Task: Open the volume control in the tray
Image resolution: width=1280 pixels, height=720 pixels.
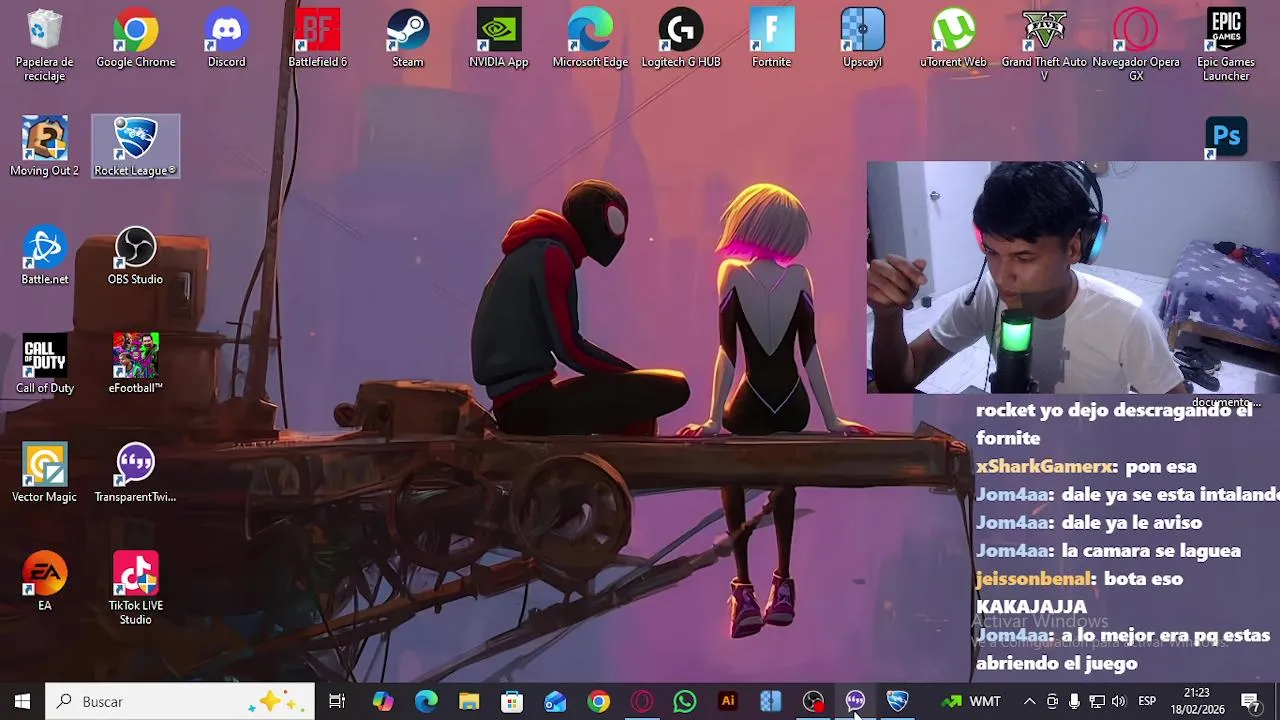Action: (x=1118, y=701)
